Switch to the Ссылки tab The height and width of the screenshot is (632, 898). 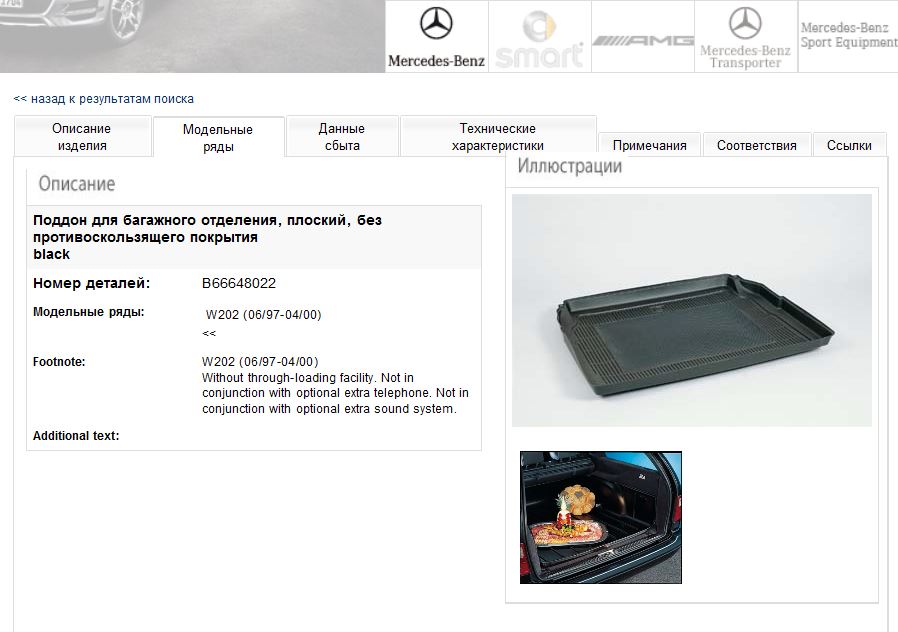pyautogui.click(x=849, y=145)
